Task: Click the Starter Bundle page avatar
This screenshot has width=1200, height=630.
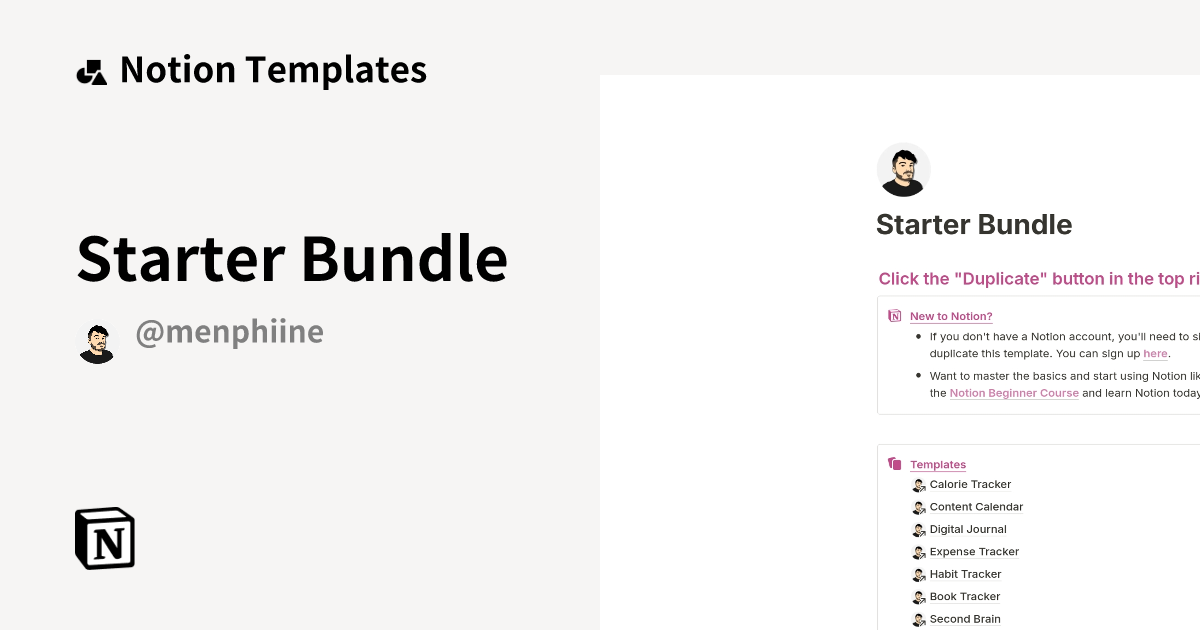Action: [x=903, y=169]
